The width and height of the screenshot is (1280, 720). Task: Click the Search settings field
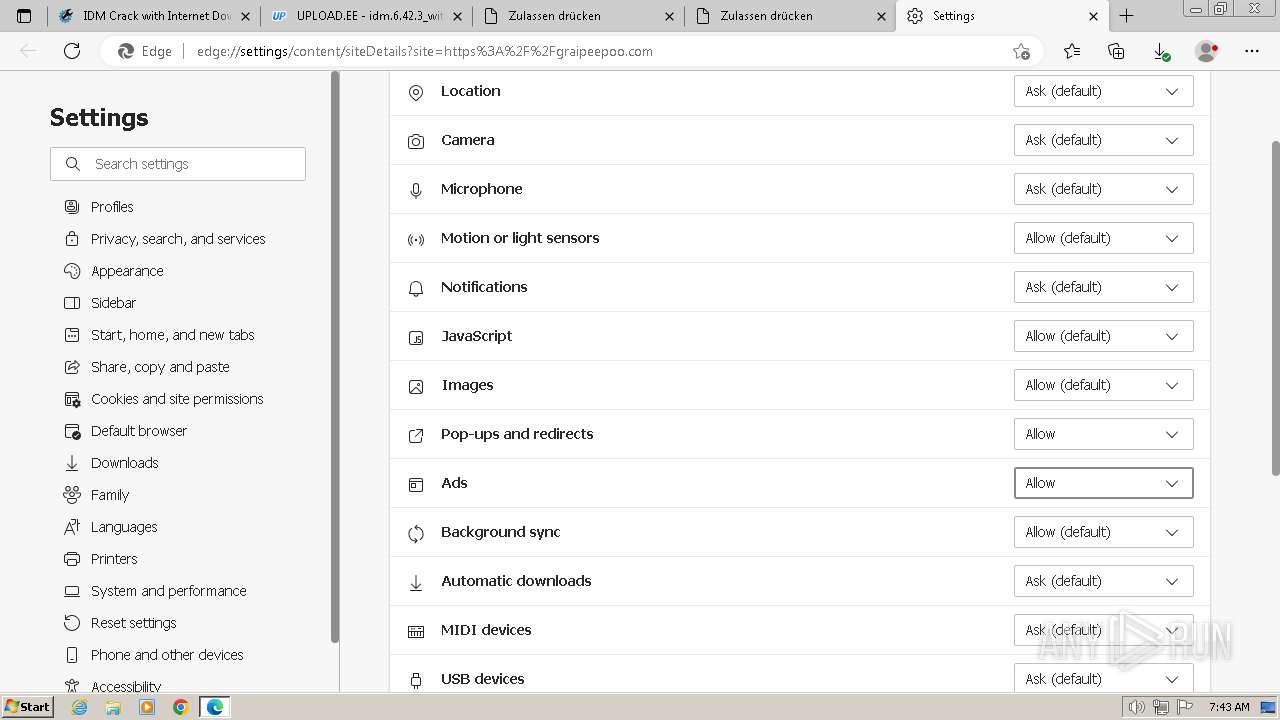click(x=178, y=164)
